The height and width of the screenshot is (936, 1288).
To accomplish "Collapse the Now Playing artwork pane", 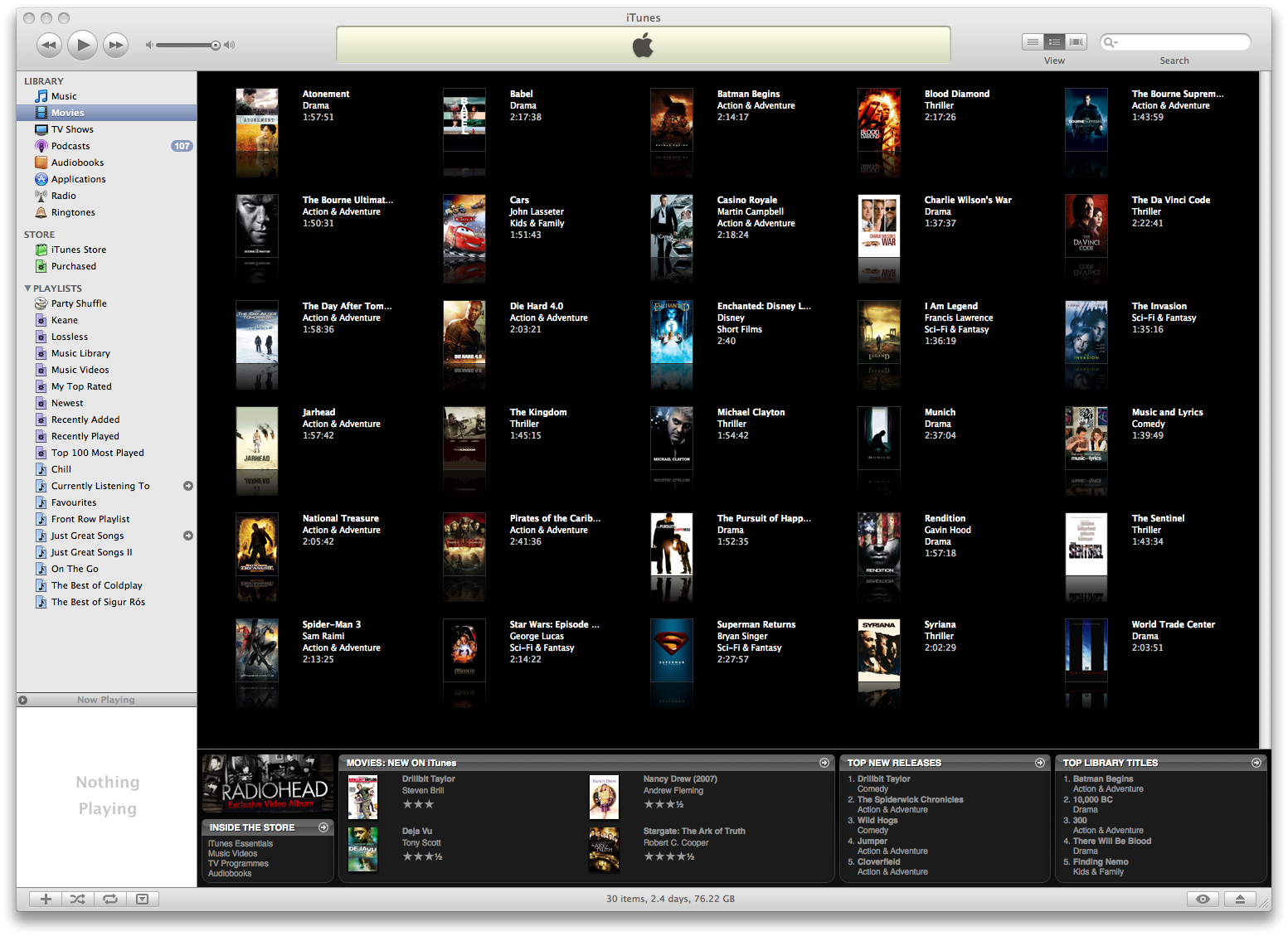I will (23, 700).
